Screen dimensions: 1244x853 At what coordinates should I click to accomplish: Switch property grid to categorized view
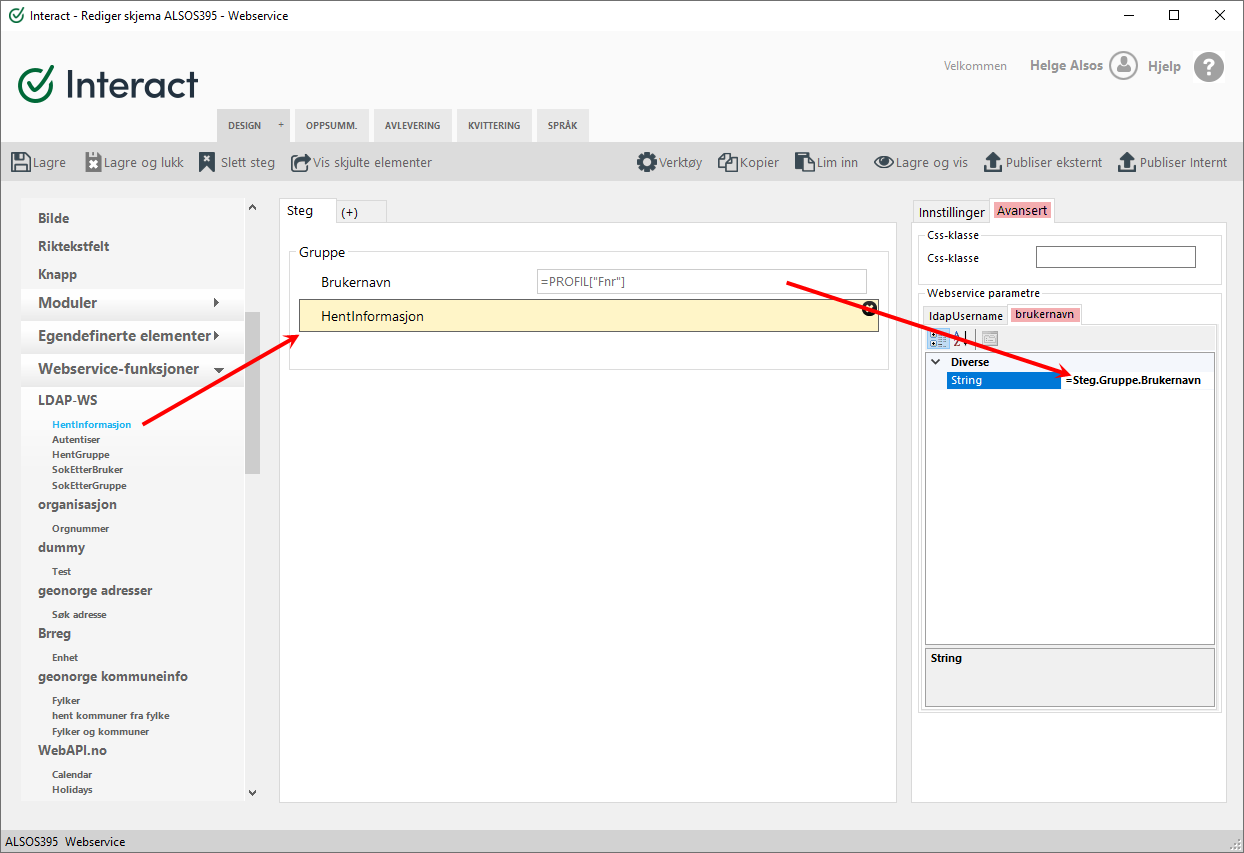click(x=939, y=338)
